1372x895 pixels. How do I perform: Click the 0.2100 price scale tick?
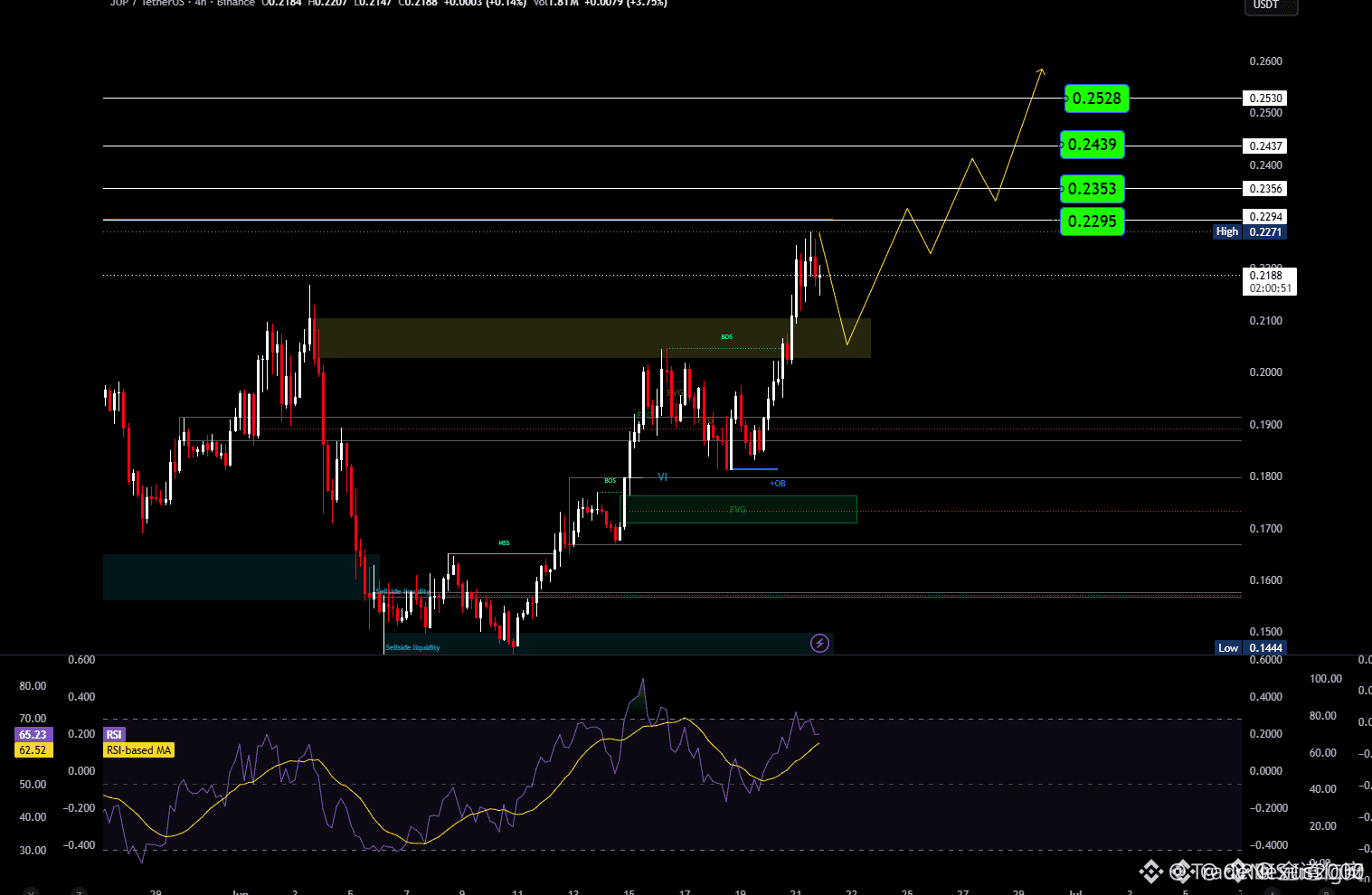pos(1265,321)
